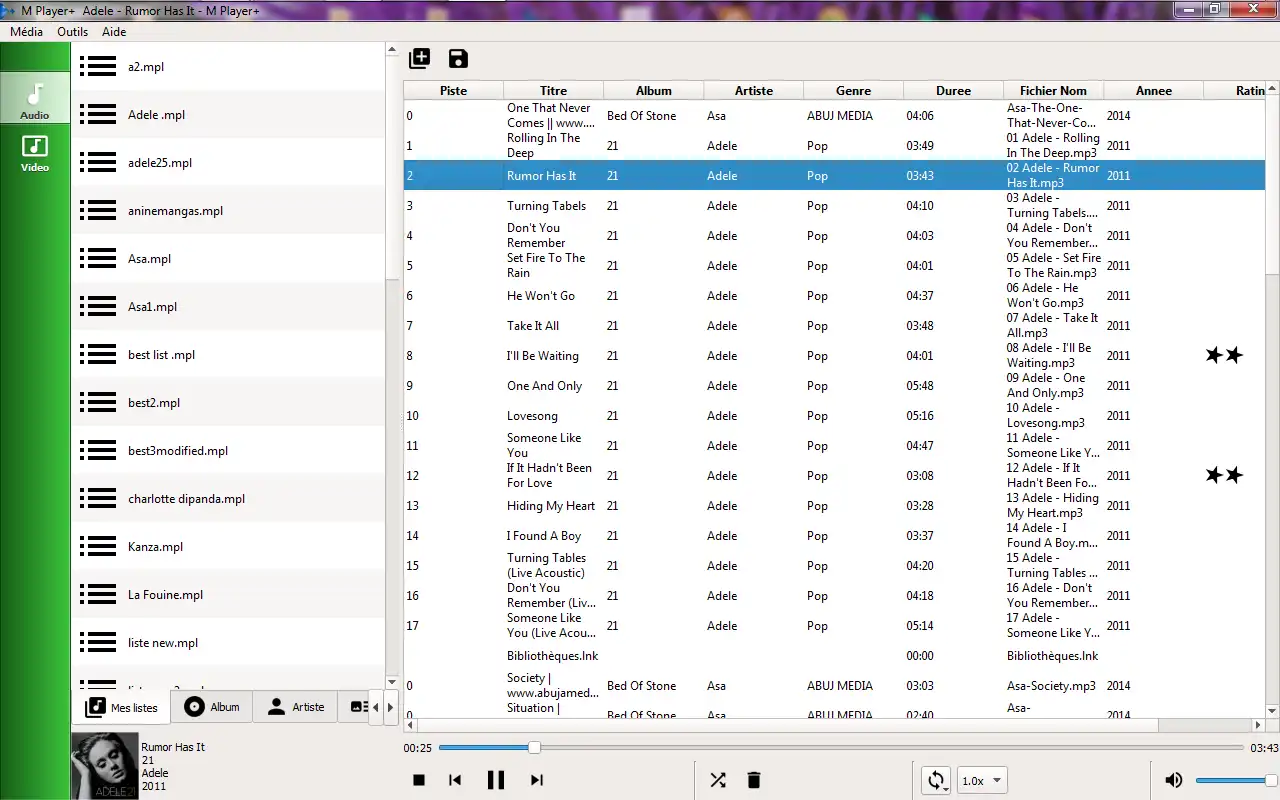This screenshot has height=800, width=1280.
Task: Save the playlist with floppy icon
Action: [x=458, y=58]
